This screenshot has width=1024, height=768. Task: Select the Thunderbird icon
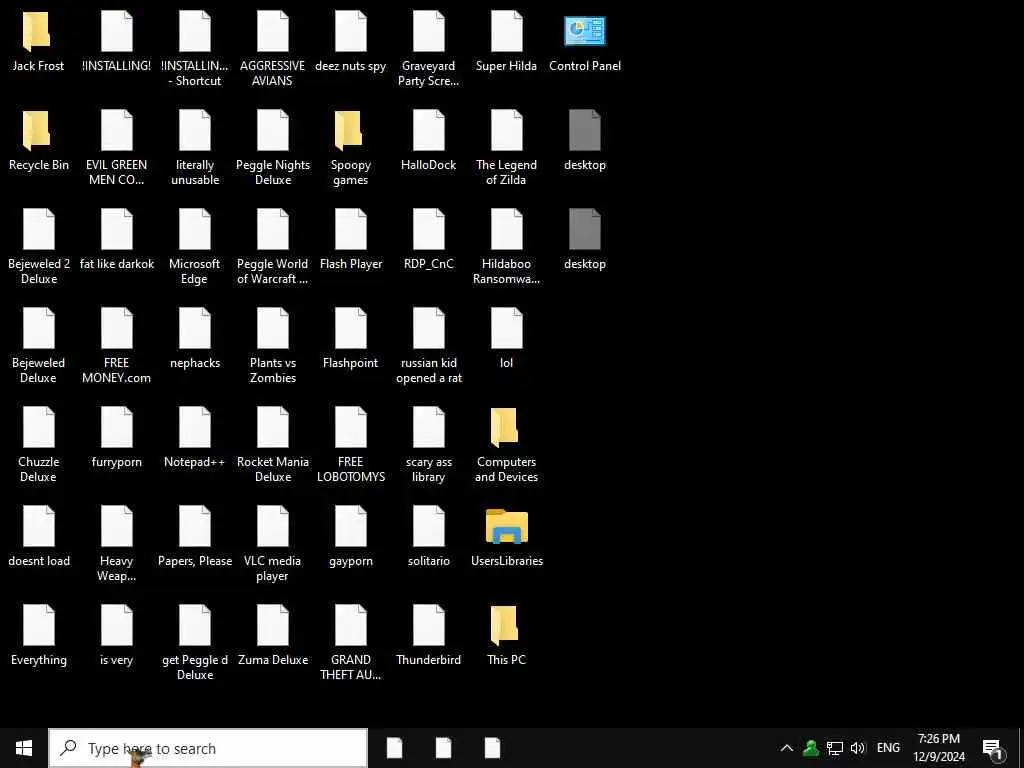428,625
